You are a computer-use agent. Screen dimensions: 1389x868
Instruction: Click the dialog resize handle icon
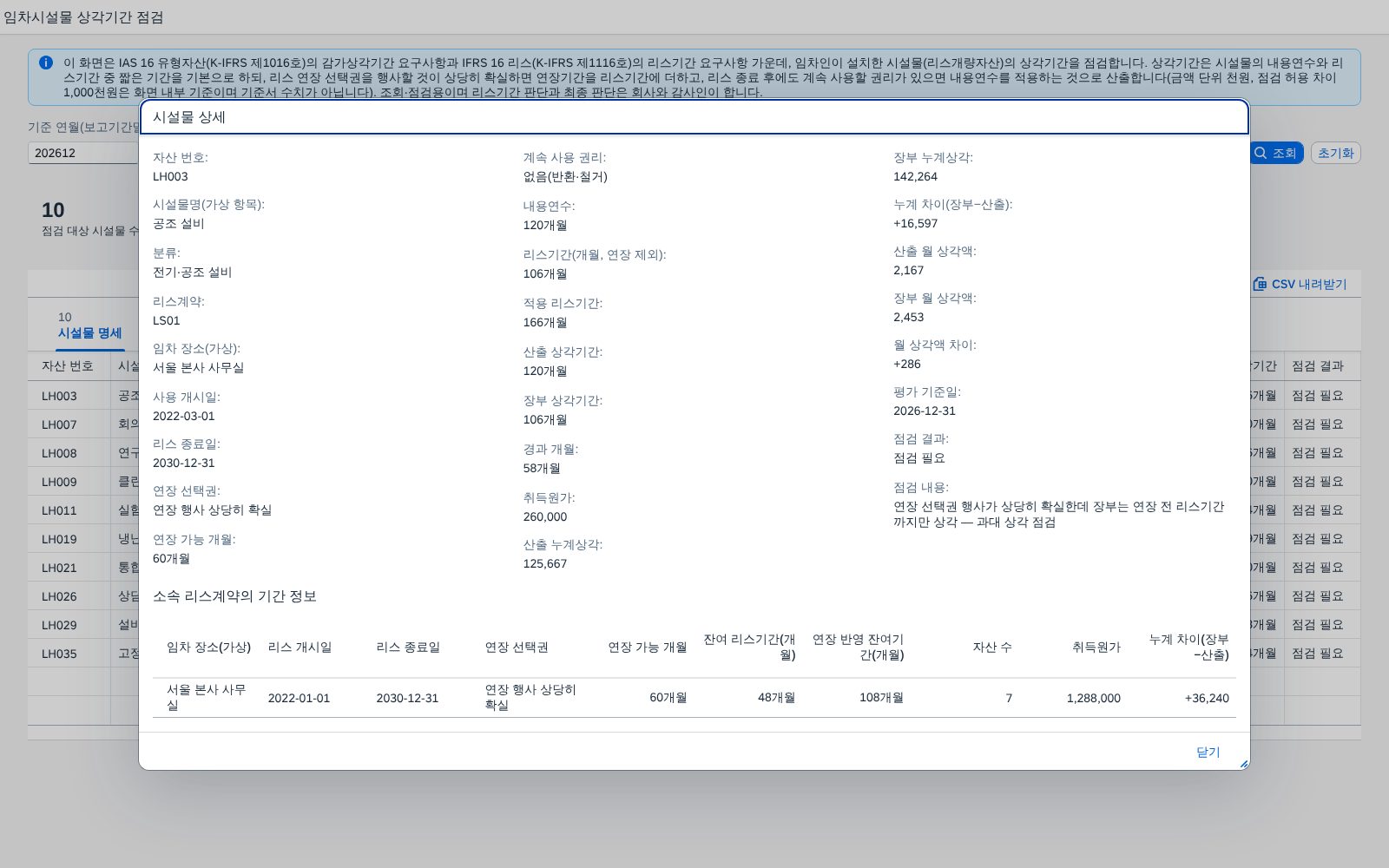tap(1243, 764)
